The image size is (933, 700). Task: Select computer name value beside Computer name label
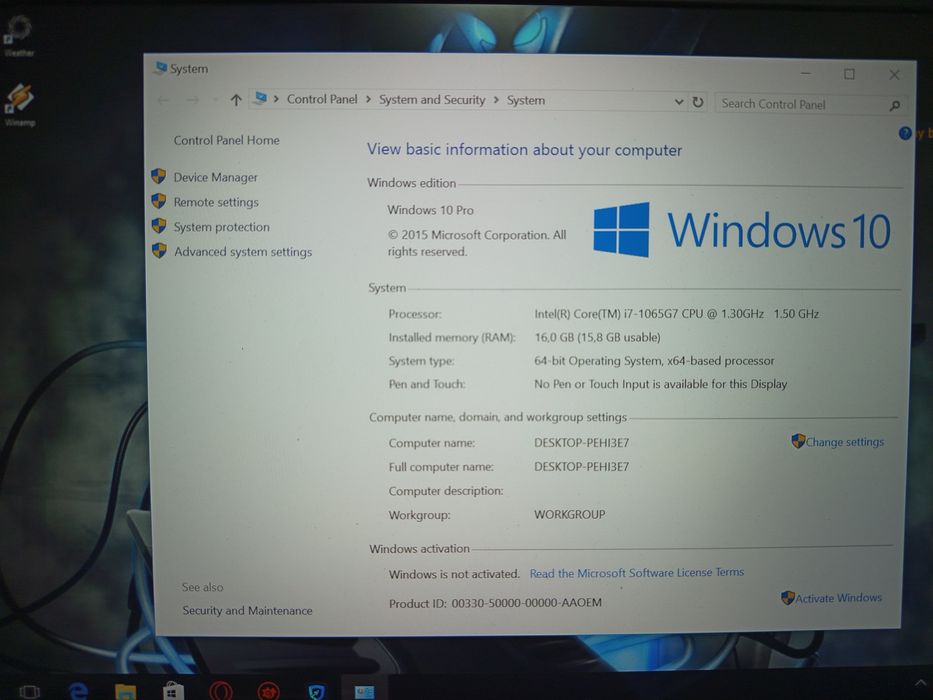point(581,443)
